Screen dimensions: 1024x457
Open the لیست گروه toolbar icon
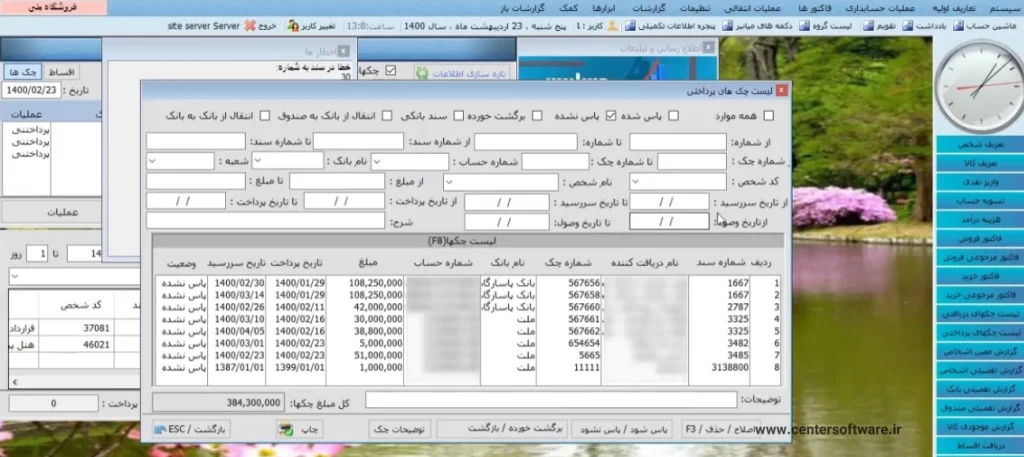point(805,26)
